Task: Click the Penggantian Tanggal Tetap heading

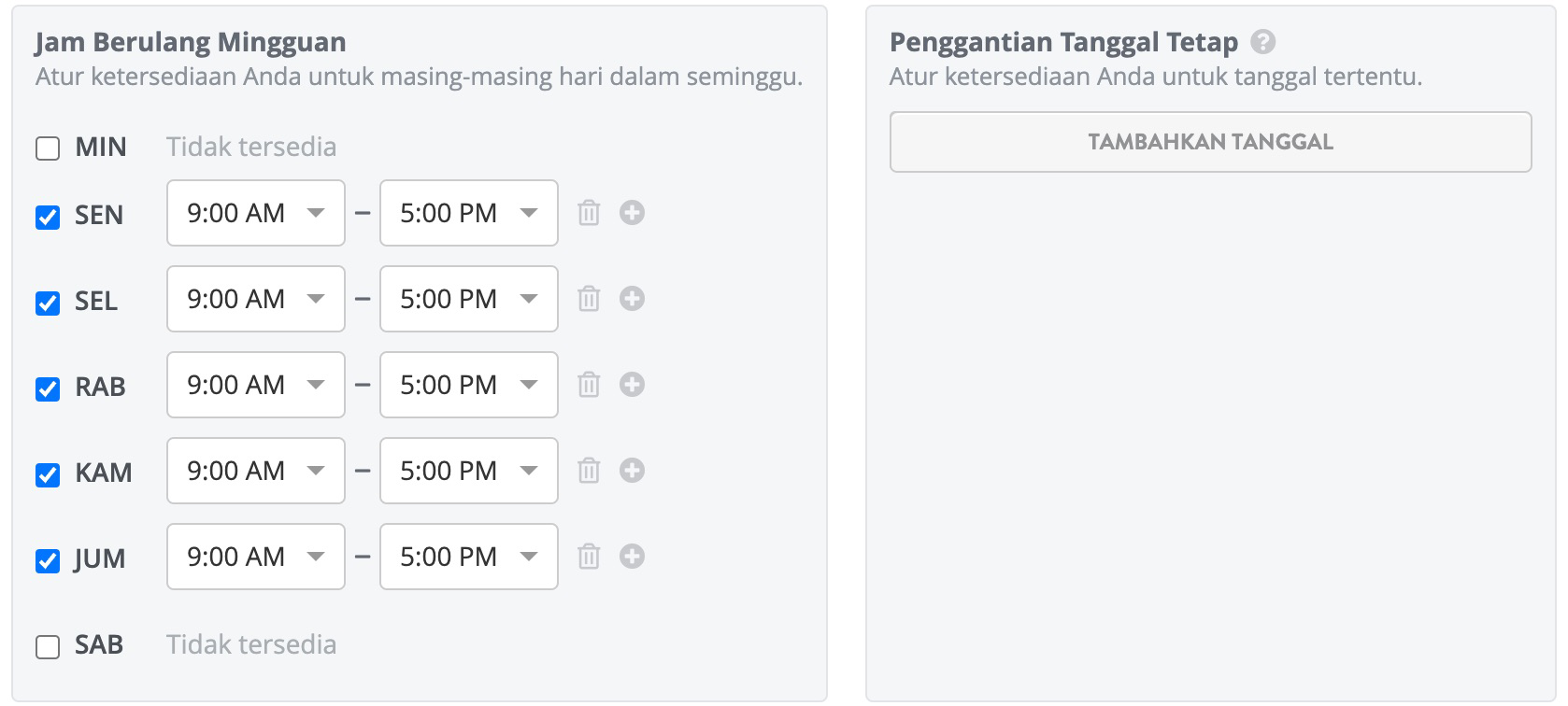Action: coord(1063,41)
